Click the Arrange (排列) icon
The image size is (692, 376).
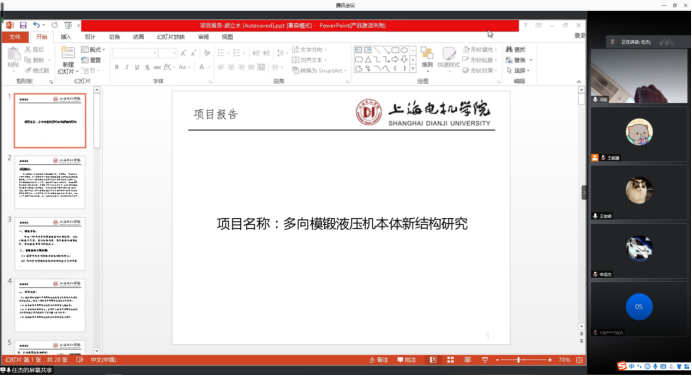pos(427,58)
